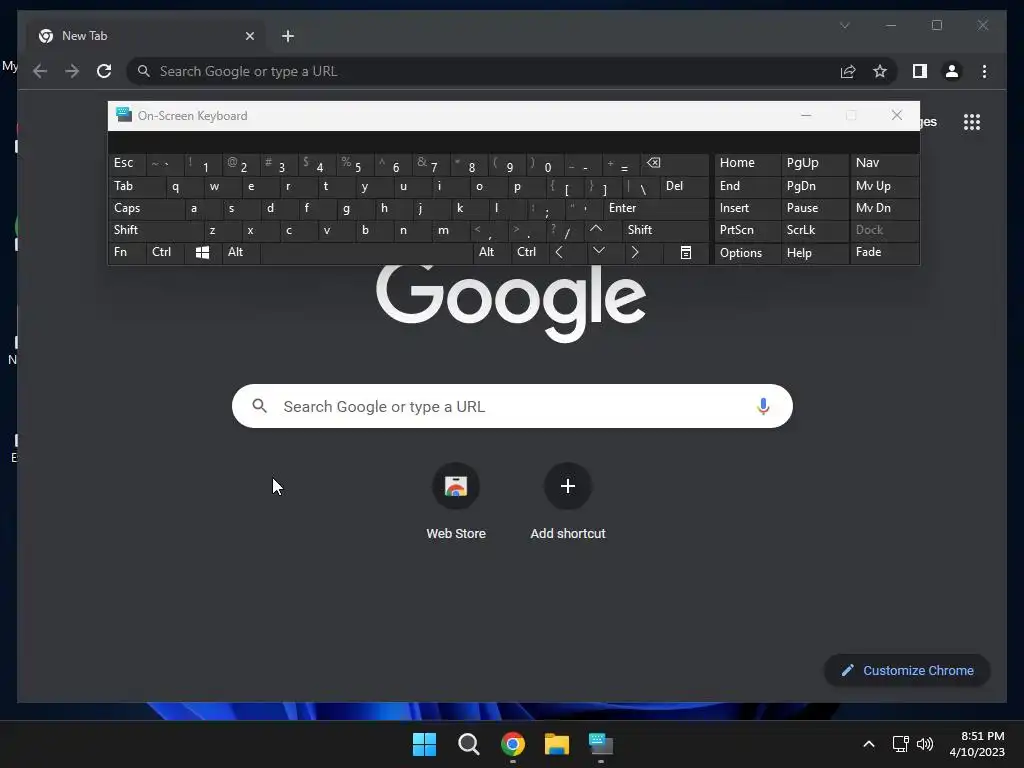Go forward with Chrome's forward arrow
Screen dimensions: 1024x768
(x=72, y=71)
